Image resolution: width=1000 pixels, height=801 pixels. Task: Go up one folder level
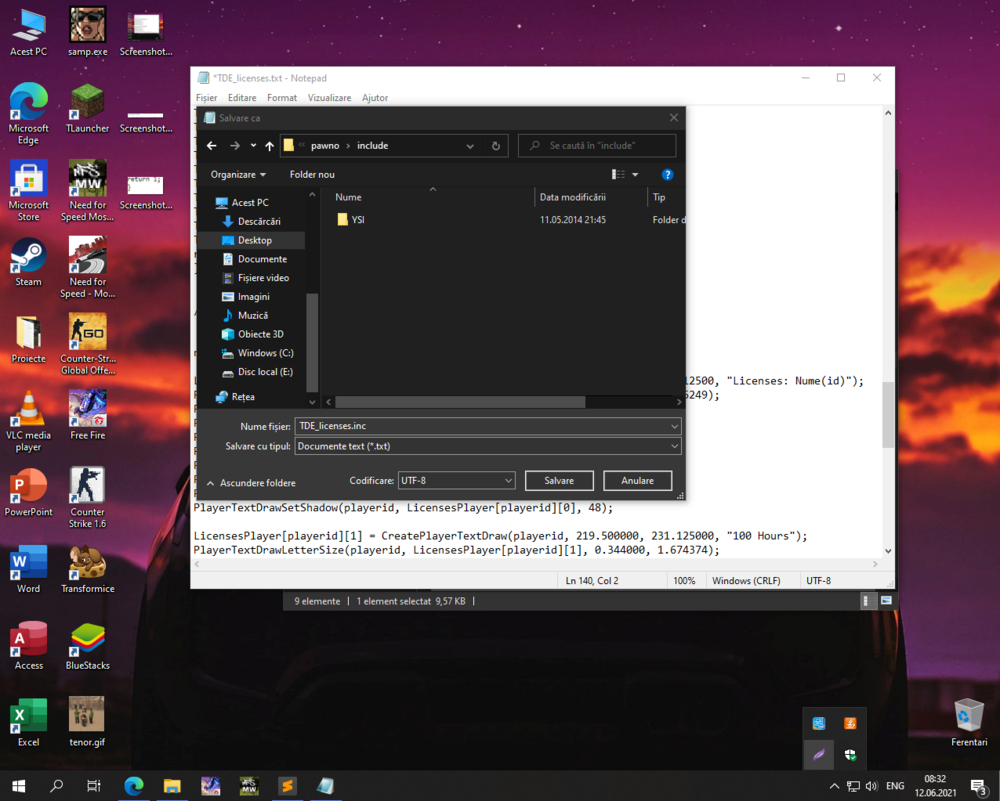270,146
